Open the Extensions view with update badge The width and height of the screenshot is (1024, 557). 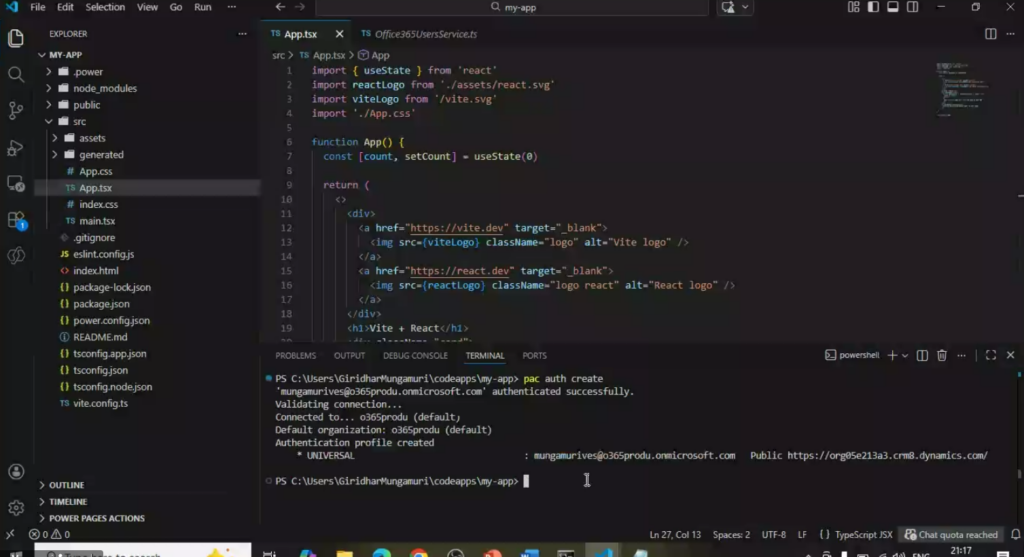(x=16, y=220)
